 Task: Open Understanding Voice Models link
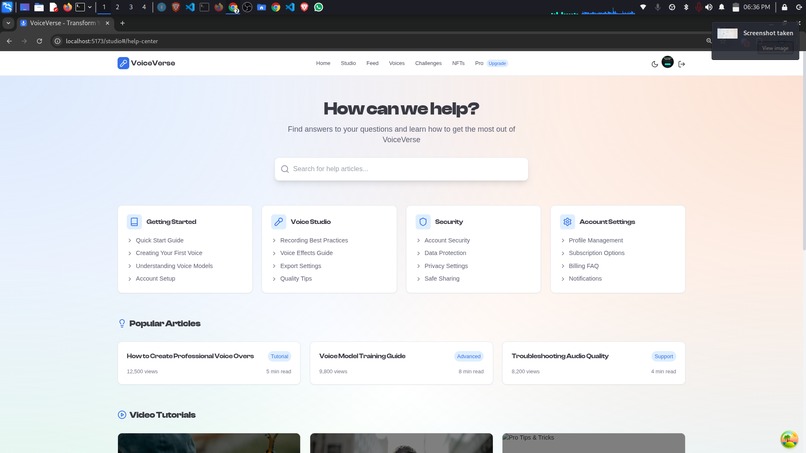[x=174, y=266]
